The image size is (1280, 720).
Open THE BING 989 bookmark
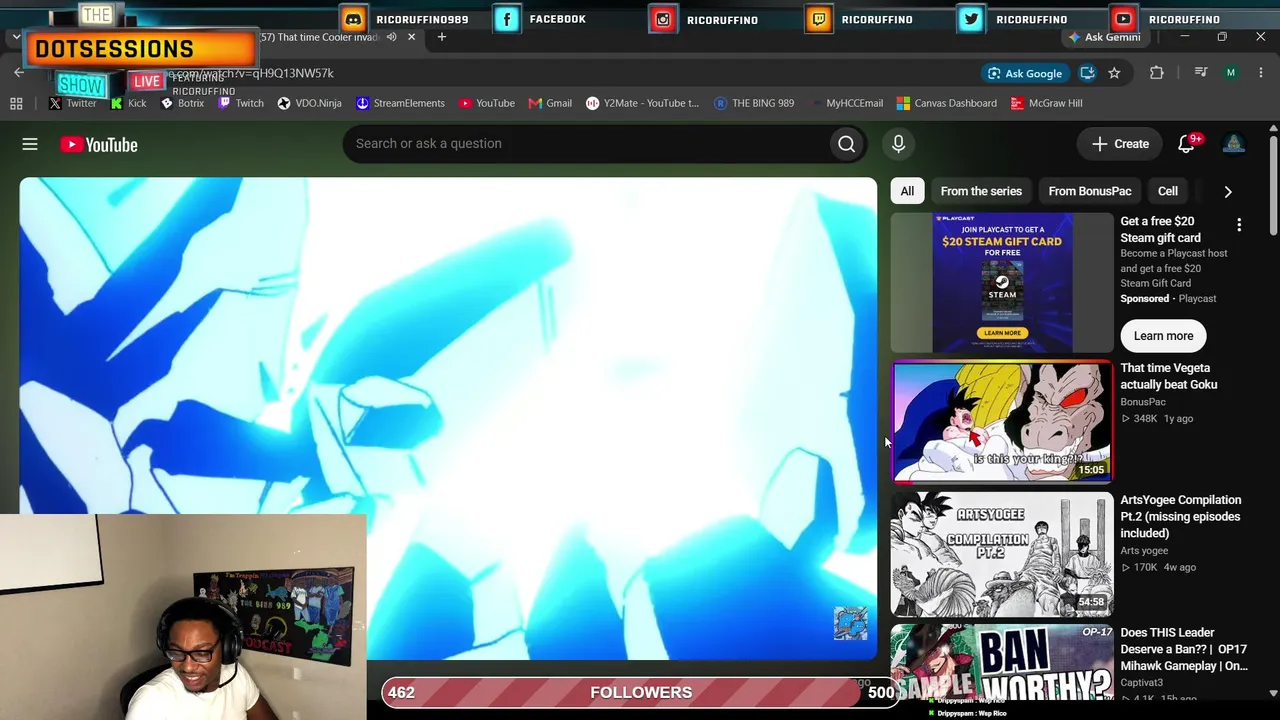tap(754, 103)
